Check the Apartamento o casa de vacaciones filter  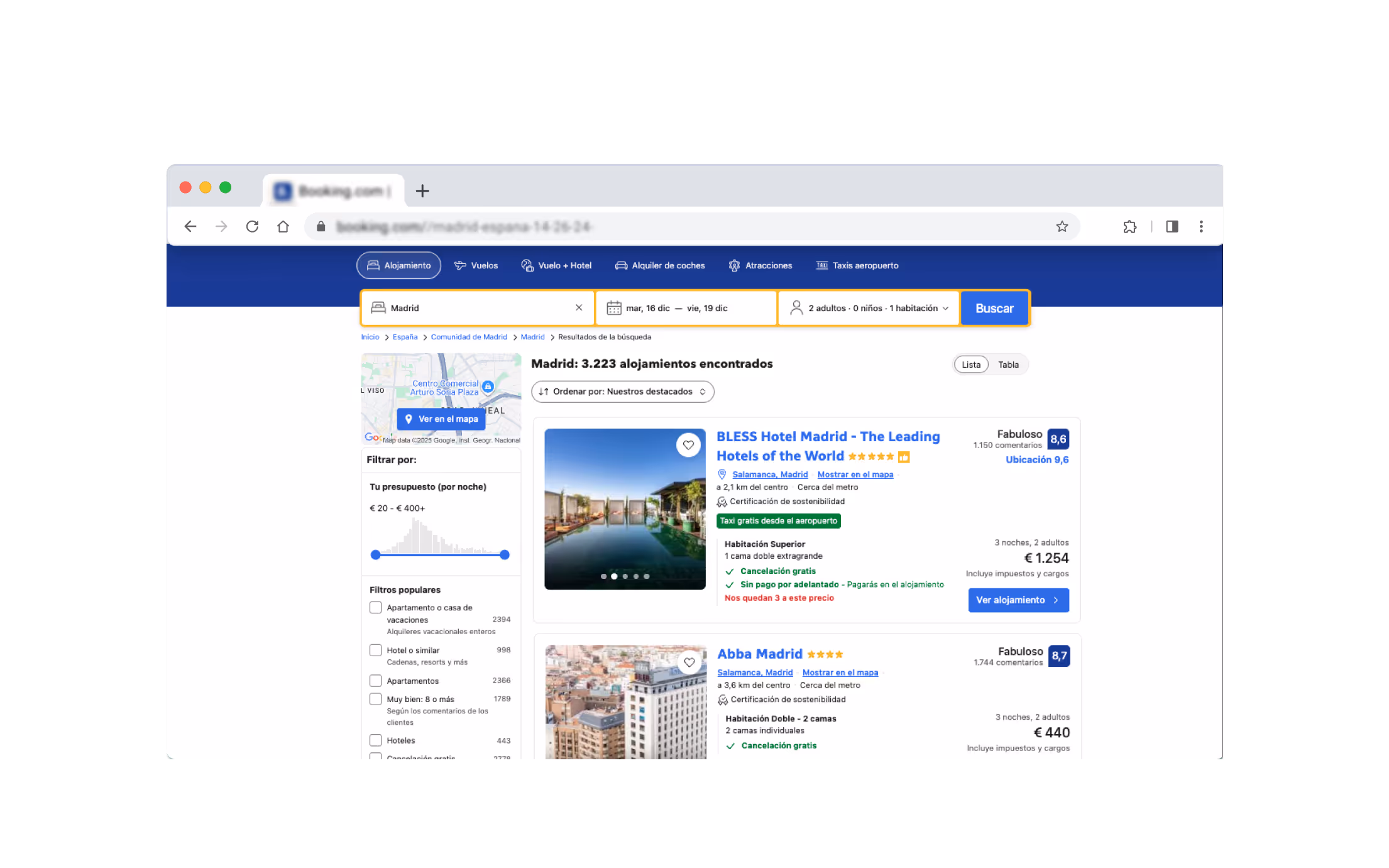tap(375, 607)
